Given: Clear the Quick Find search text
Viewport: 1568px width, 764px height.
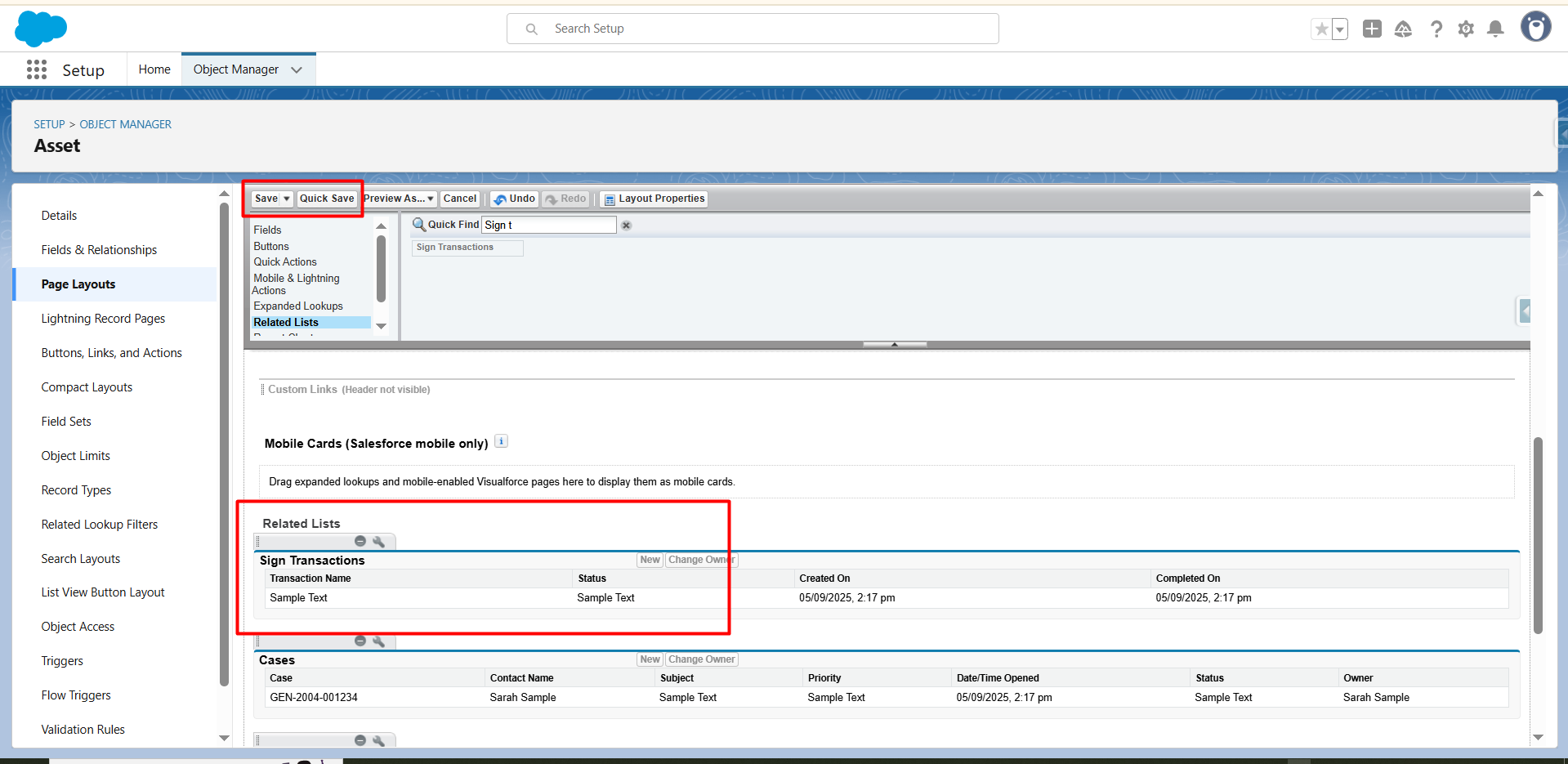Looking at the screenshot, I should (x=627, y=226).
